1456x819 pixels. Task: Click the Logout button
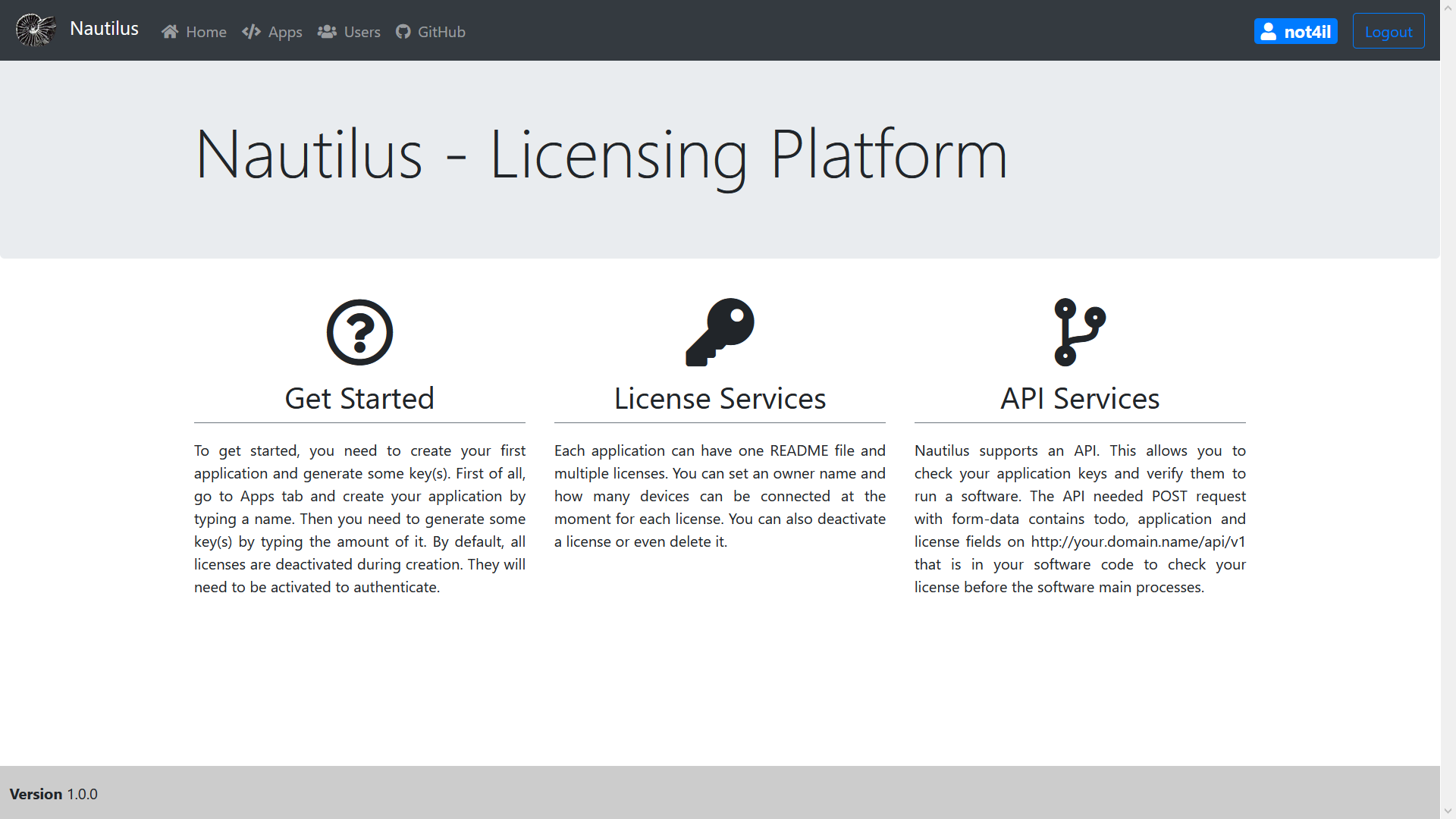click(1389, 30)
